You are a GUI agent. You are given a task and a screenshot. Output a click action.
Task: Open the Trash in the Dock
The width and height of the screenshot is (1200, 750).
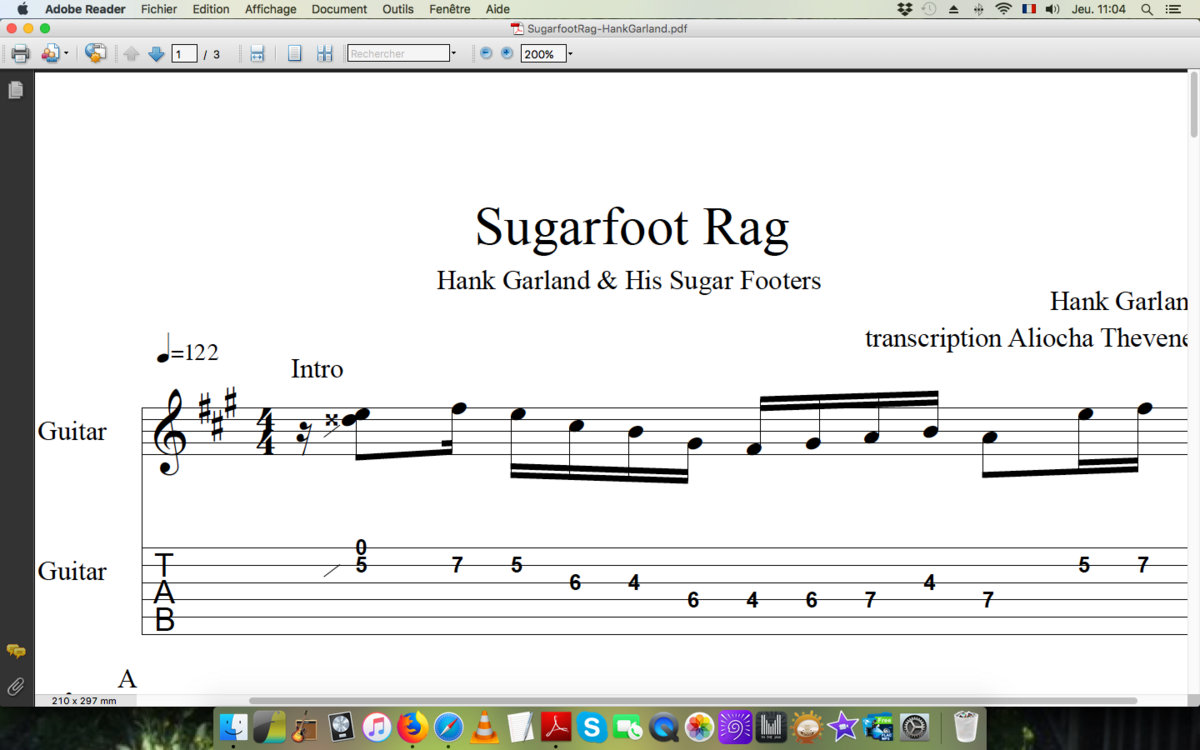point(965,726)
